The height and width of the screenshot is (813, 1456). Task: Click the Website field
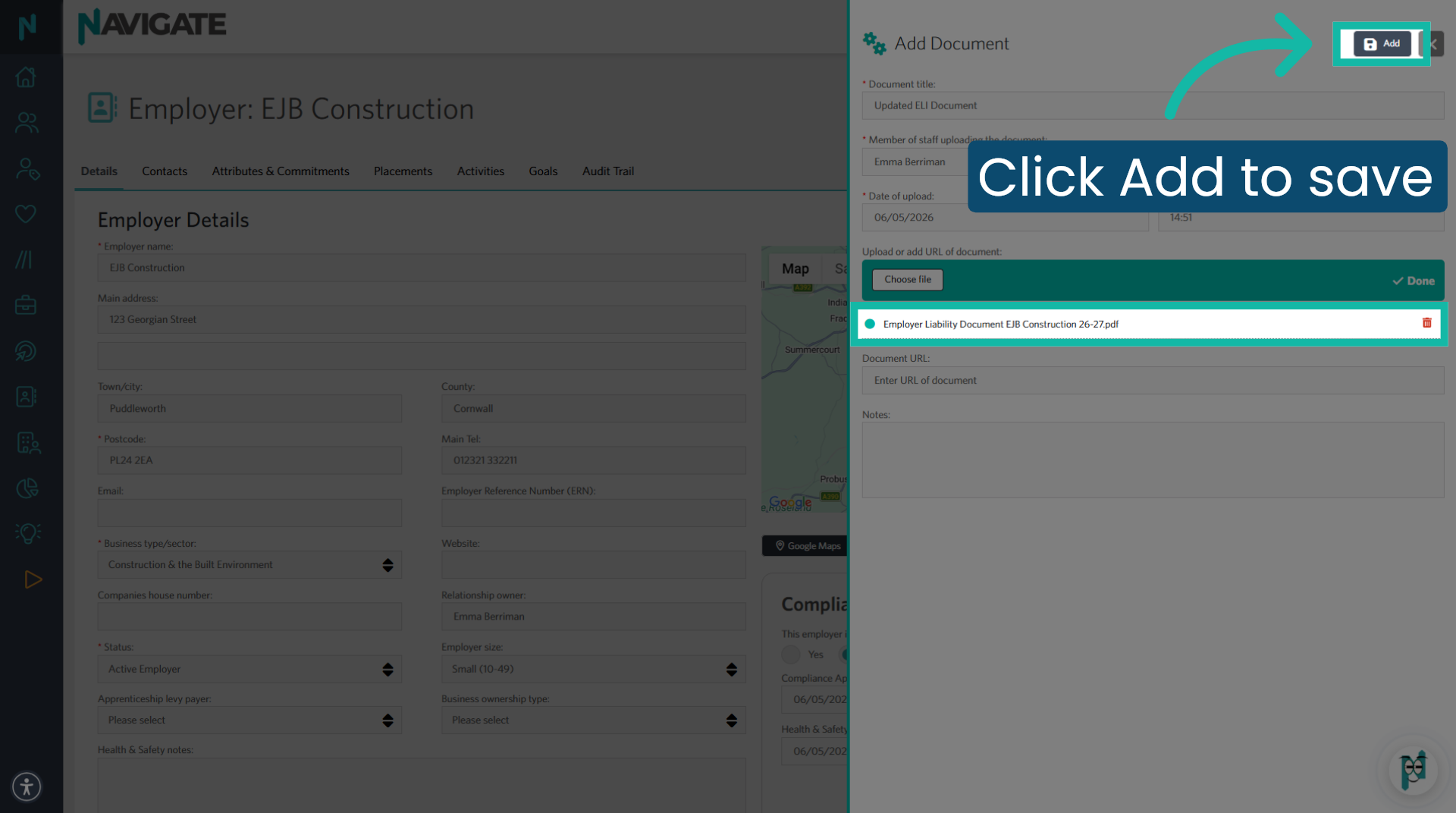coord(594,565)
